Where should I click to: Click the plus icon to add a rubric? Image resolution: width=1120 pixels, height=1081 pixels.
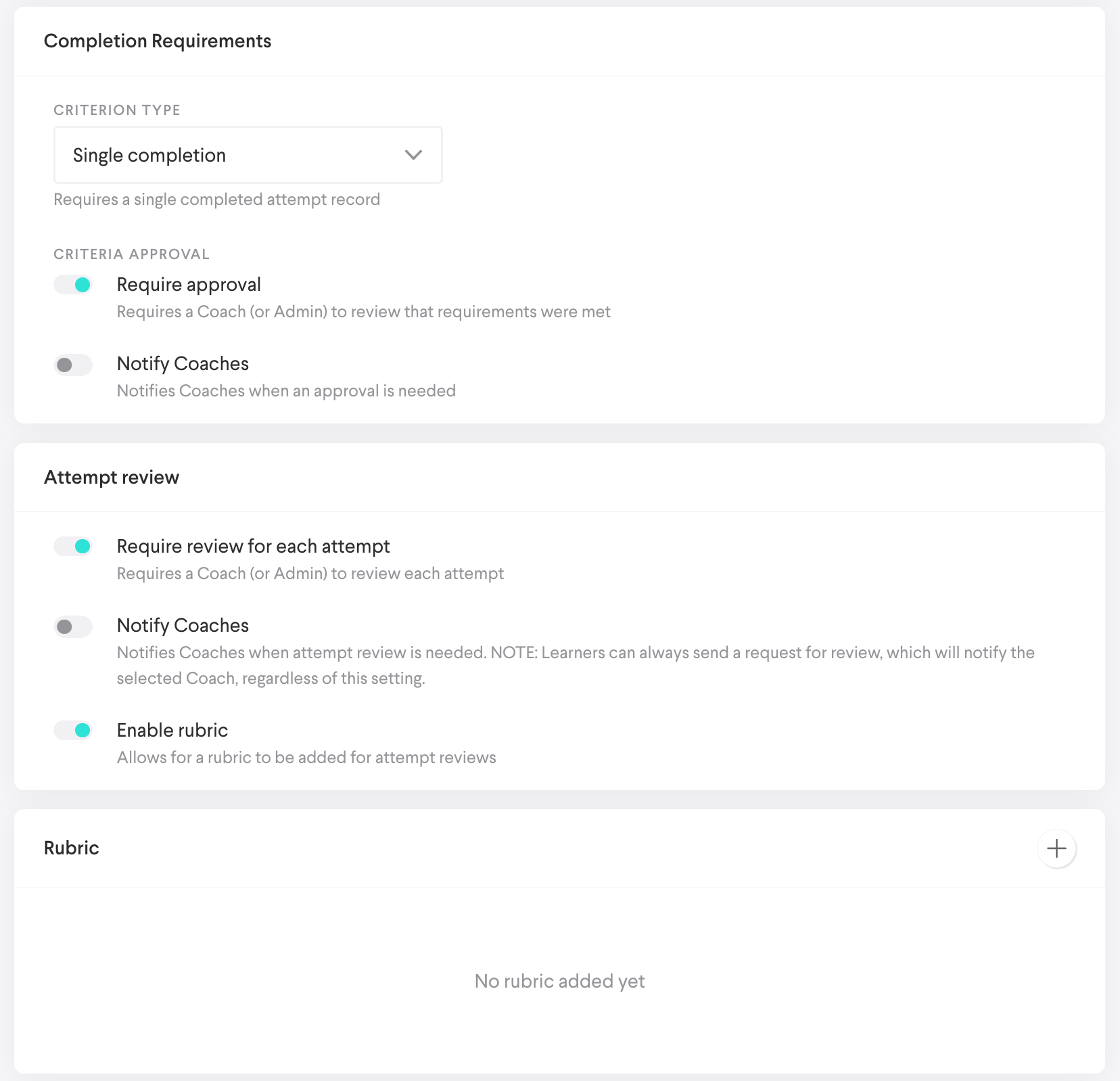pos(1056,848)
